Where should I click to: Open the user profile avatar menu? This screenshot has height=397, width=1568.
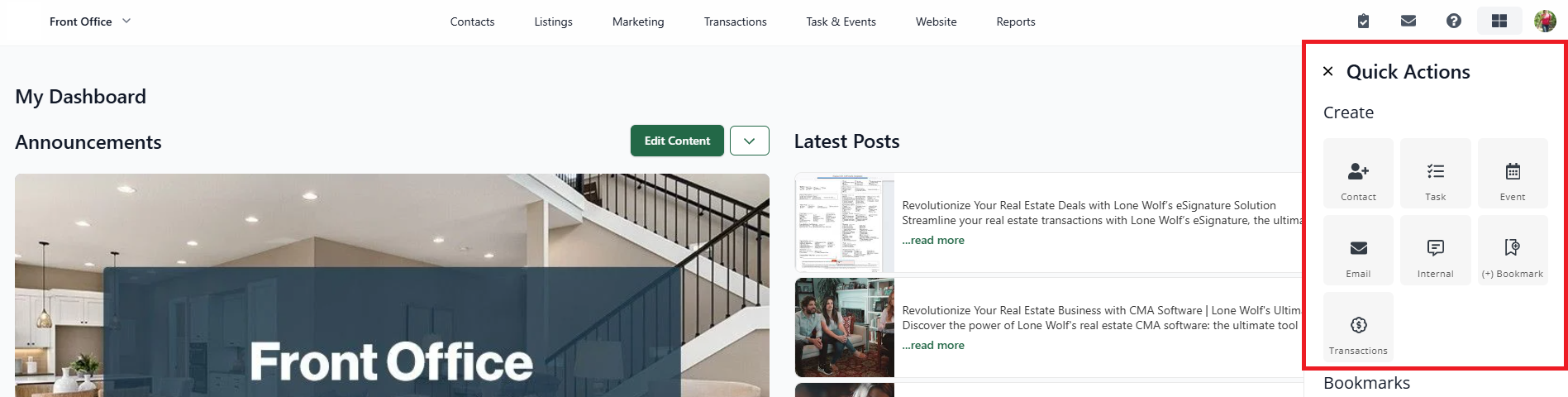point(1545,22)
